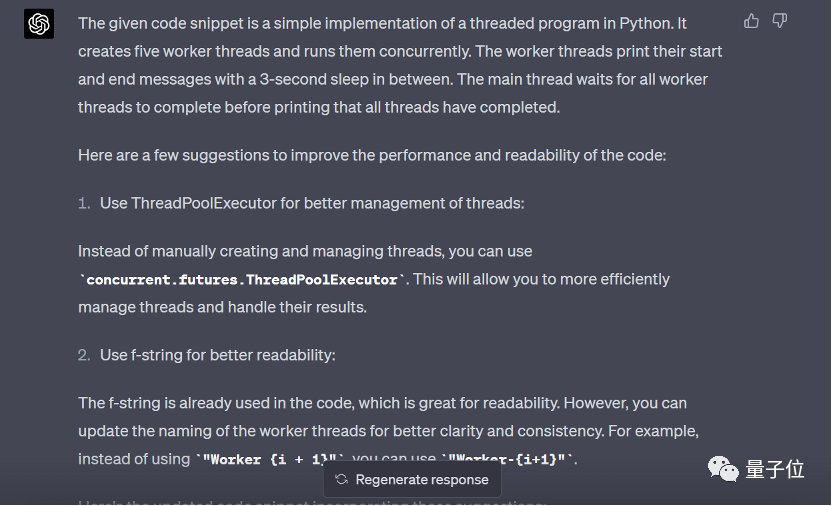Click the circular arrows regenerate icon
This screenshot has width=832, height=506.
pos(341,479)
